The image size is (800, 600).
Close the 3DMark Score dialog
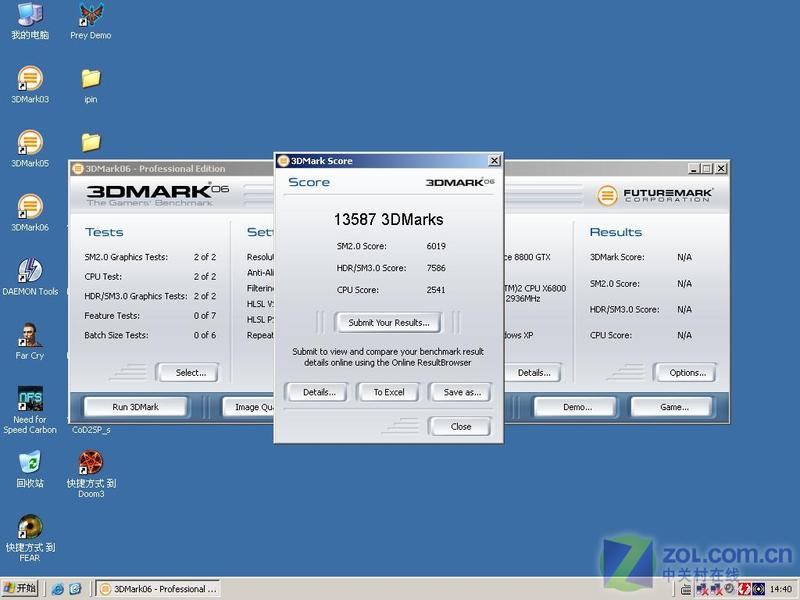pos(461,427)
